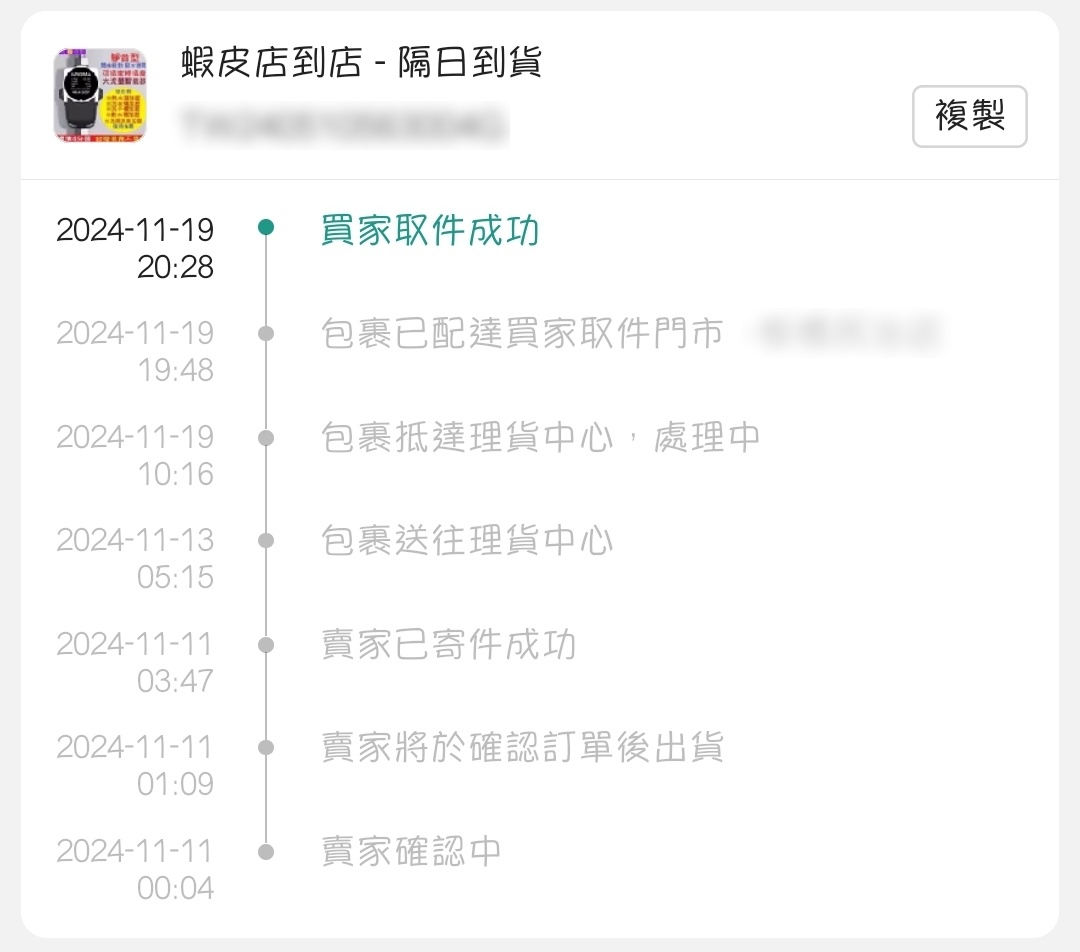The image size is (1080, 952).
Task: Select the blurred tracking number text
Action: tap(344, 125)
